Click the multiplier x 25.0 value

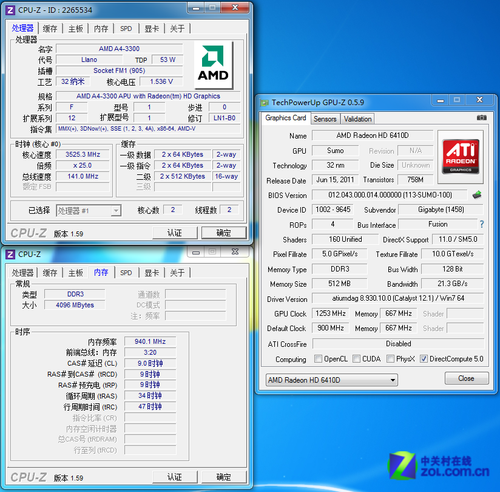click(83, 166)
